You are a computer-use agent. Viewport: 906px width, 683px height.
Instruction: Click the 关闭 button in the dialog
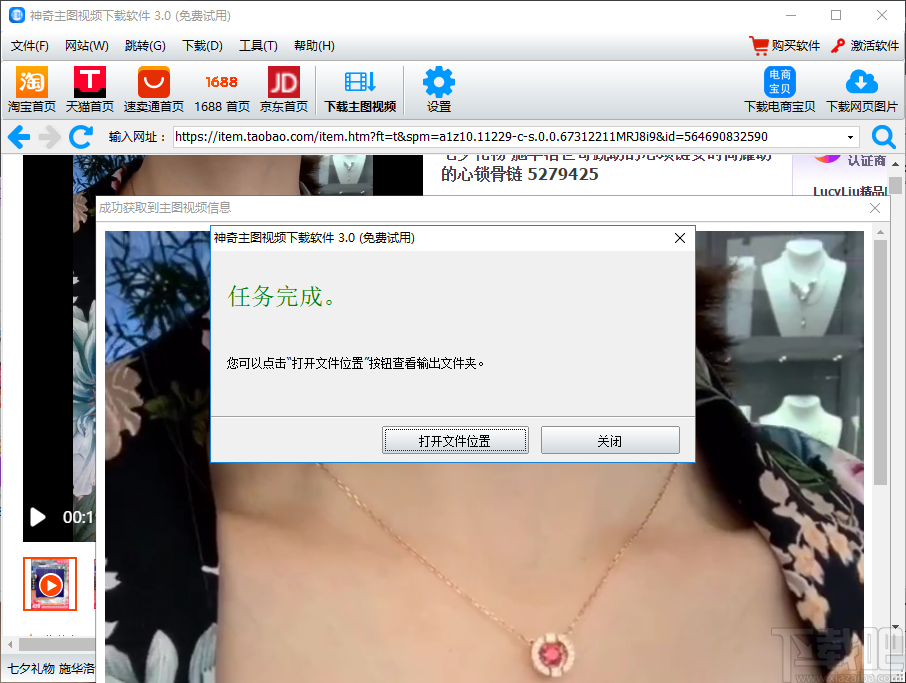pos(610,440)
